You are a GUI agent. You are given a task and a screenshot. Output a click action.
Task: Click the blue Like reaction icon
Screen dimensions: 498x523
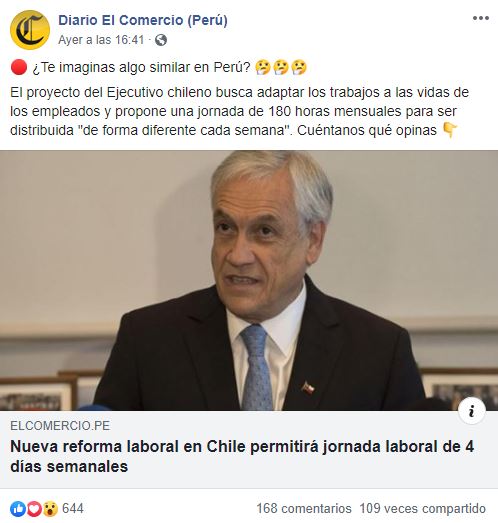point(18,509)
